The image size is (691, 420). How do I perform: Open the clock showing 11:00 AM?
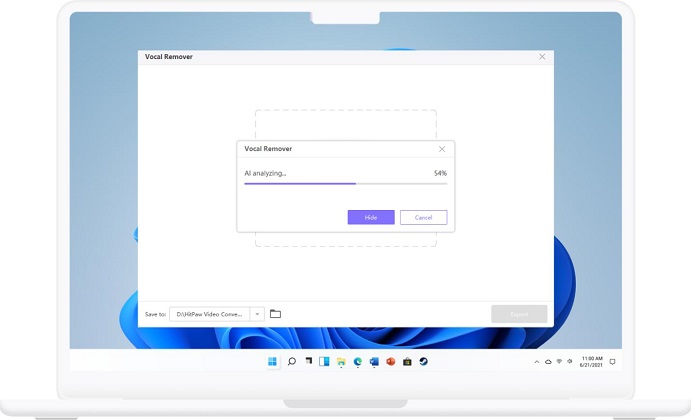tap(591, 361)
